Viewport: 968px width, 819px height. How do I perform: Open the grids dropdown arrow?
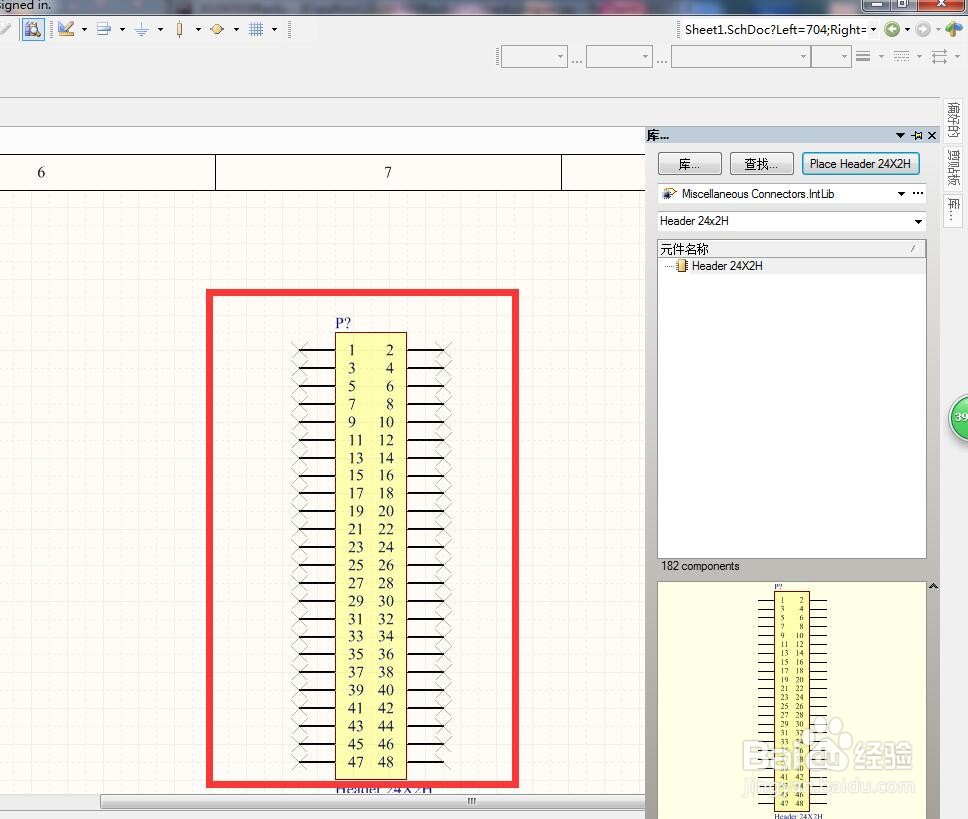pos(274,29)
